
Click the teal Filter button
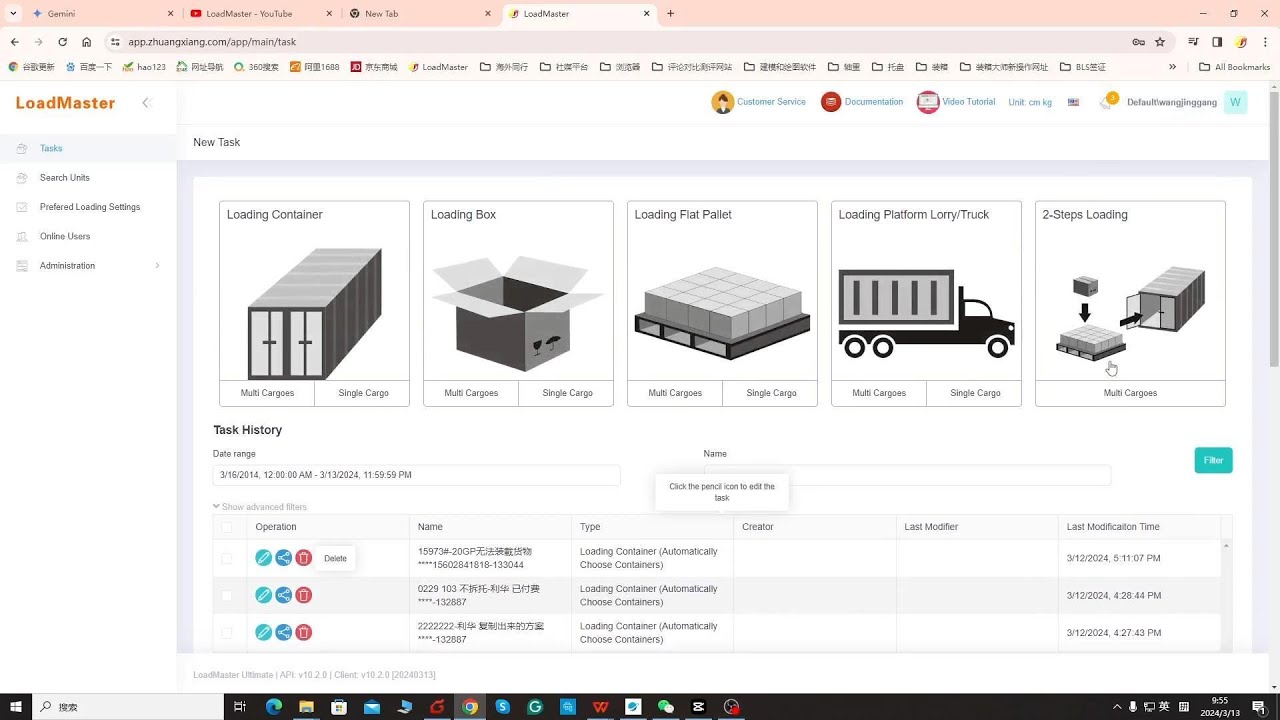(x=1213, y=460)
